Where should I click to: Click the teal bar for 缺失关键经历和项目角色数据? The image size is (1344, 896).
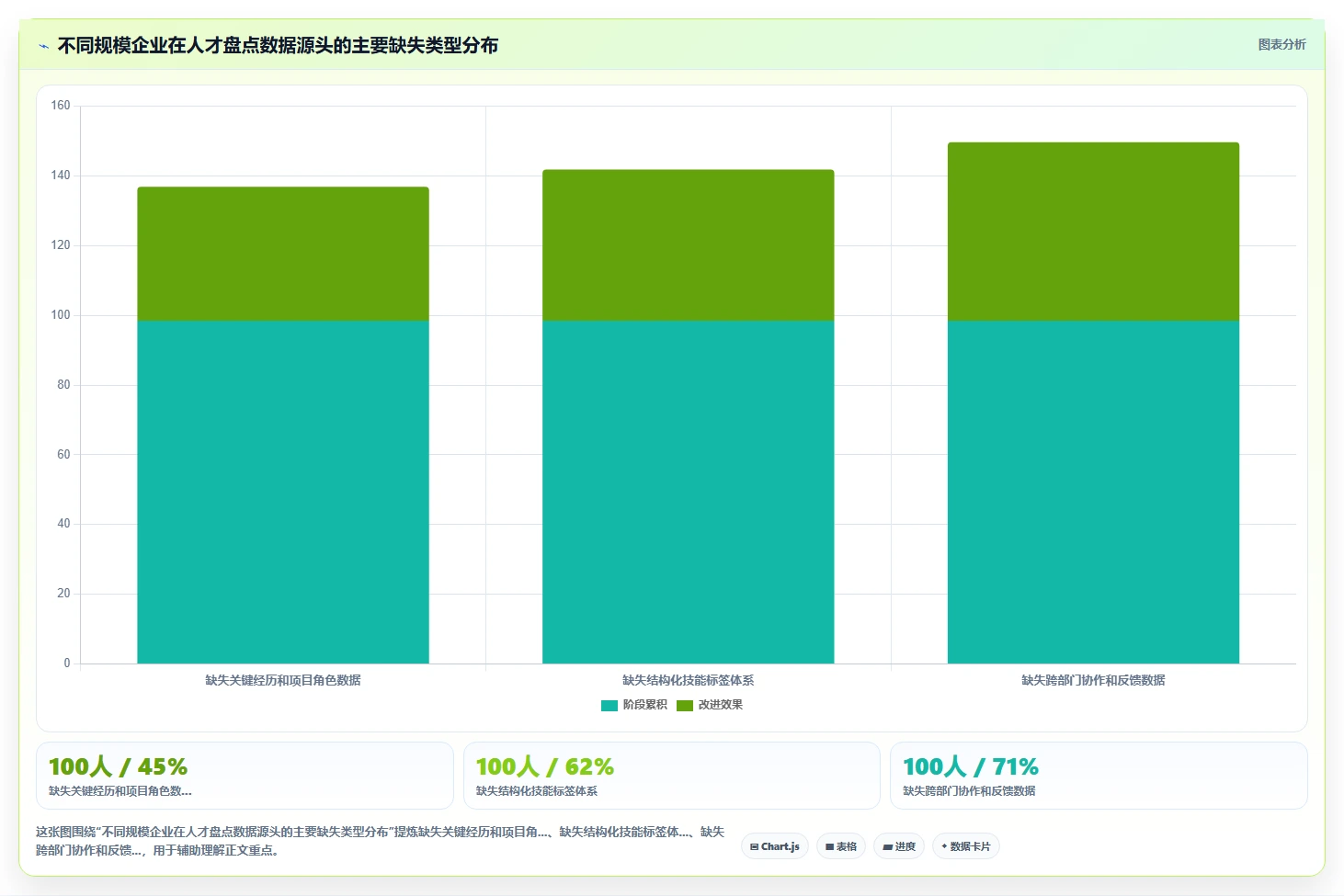[283, 492]
